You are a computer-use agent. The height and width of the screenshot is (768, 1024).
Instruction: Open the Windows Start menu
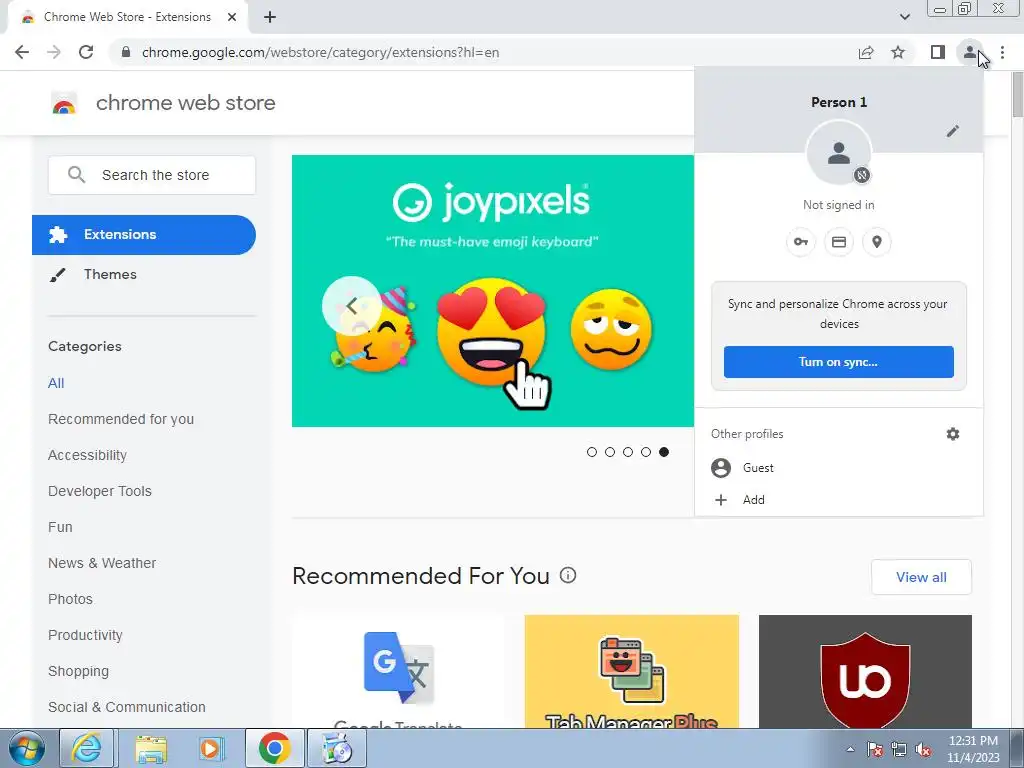coord(26,748)
